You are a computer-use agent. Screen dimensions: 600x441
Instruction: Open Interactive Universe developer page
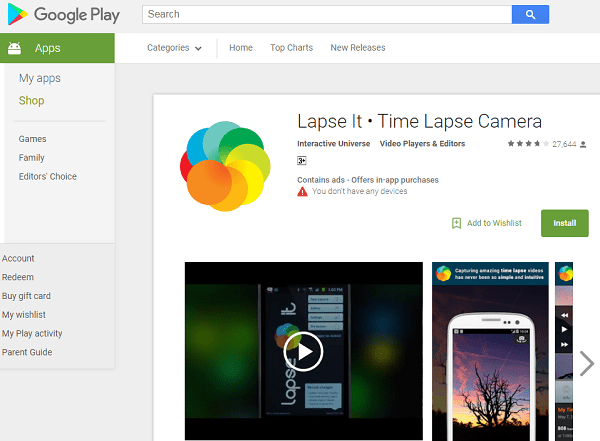coord(334,144)
